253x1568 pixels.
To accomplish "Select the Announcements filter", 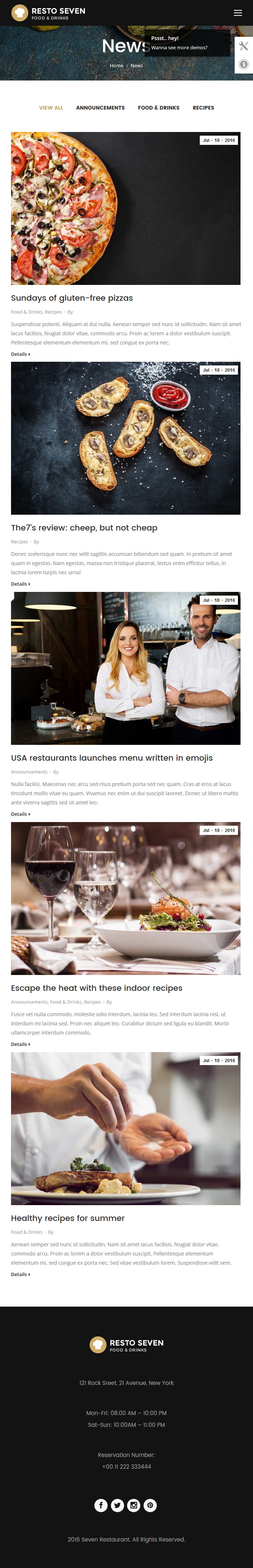I will click(x=100, y=108).
